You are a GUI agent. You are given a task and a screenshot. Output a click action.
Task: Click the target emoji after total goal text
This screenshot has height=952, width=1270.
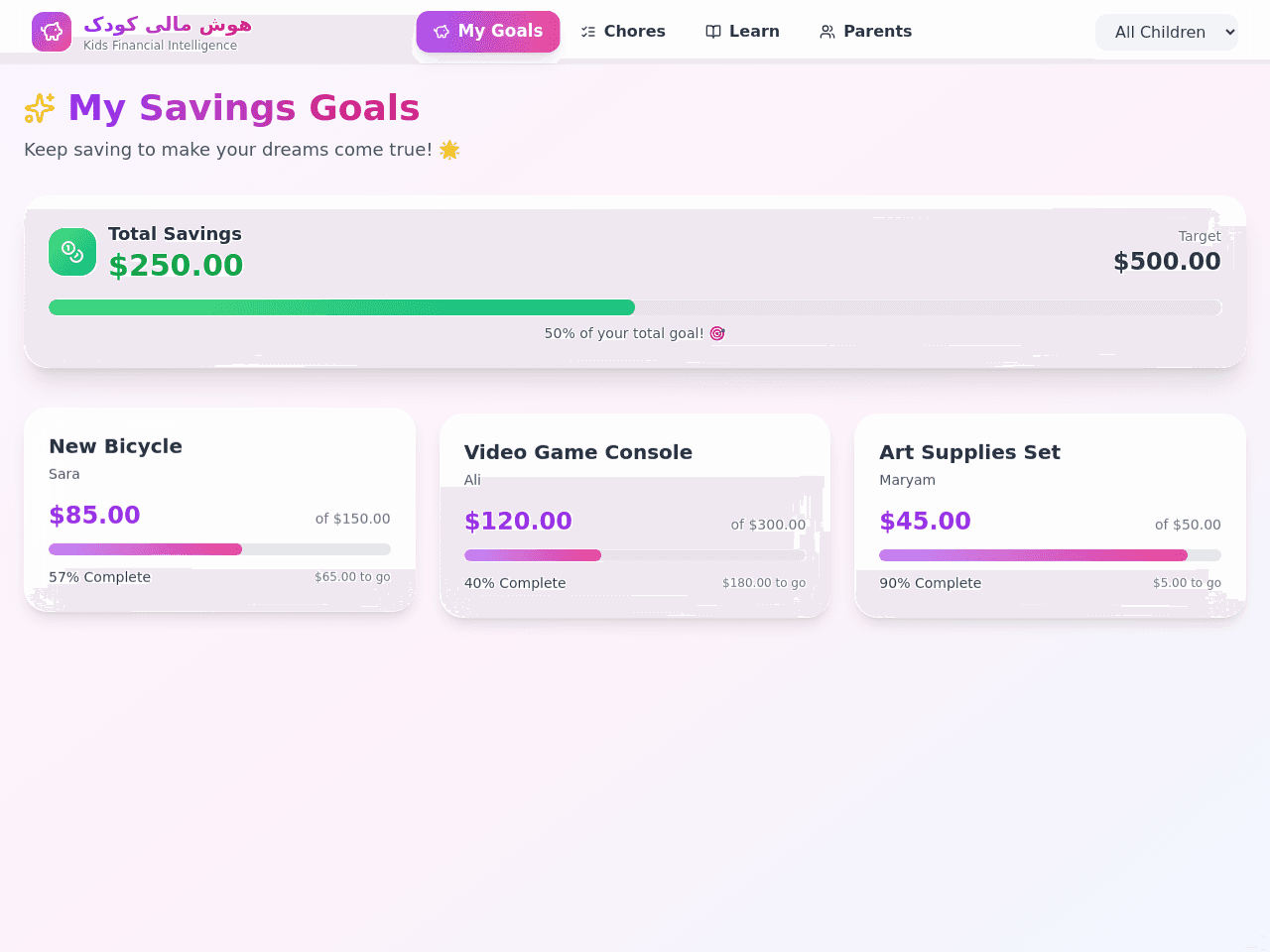point(717,333)
